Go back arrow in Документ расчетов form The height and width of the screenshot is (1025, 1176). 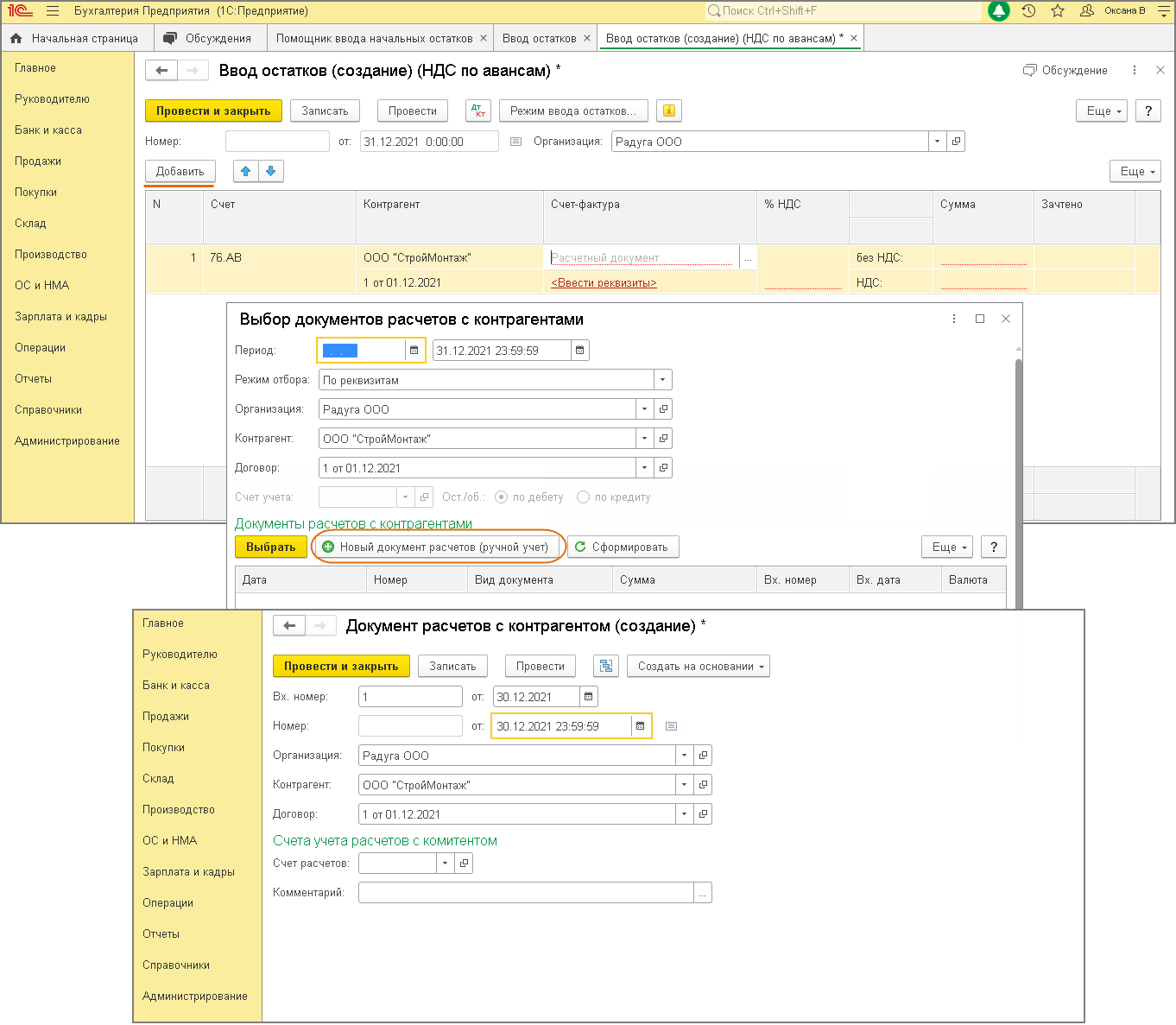click(x=289, y=626)
